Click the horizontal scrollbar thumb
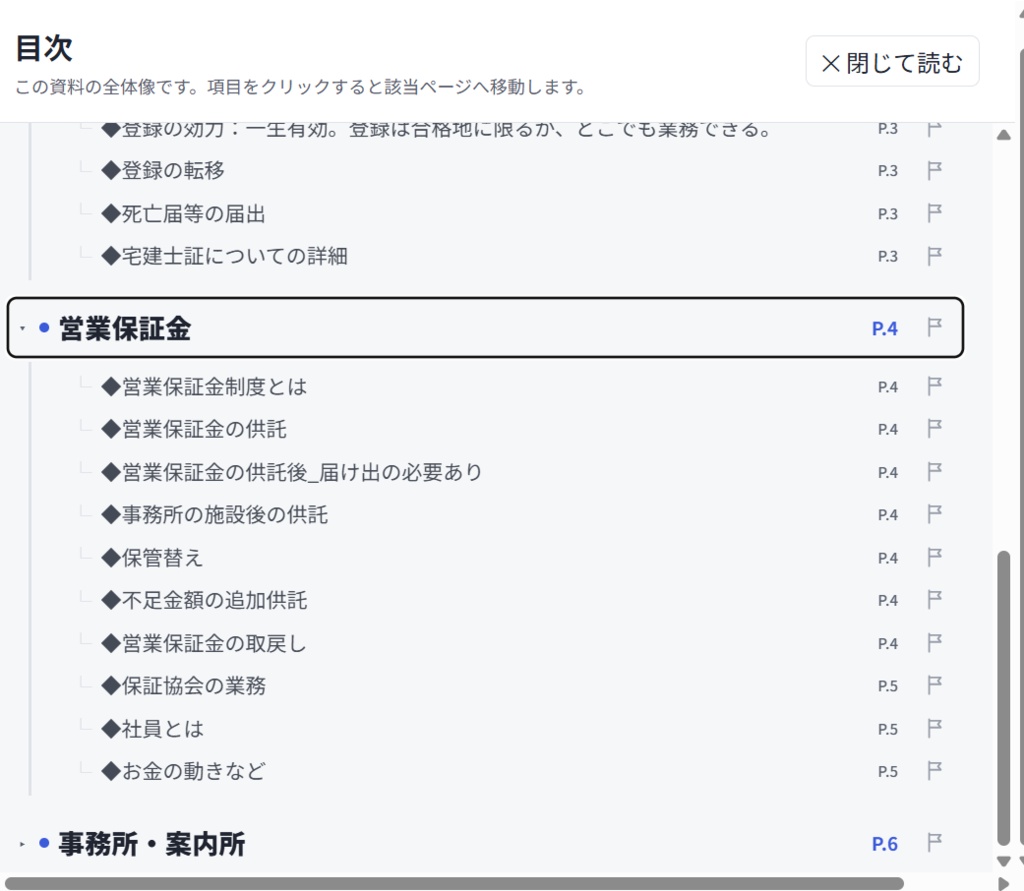The height and width of the screenshot is (891, 1024). (x=454, y=883)
